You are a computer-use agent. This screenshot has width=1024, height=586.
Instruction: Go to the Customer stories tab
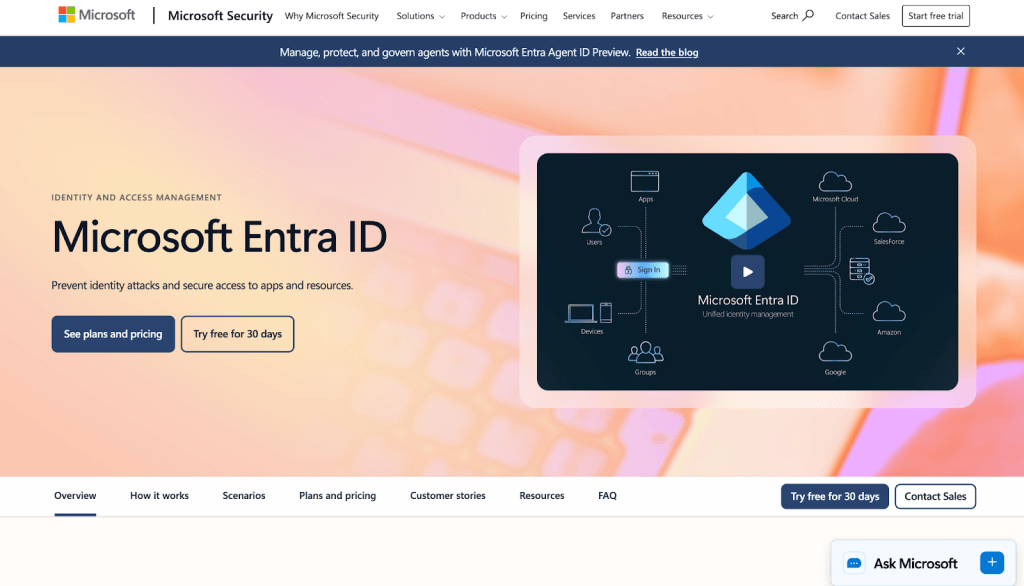[447, 496]
